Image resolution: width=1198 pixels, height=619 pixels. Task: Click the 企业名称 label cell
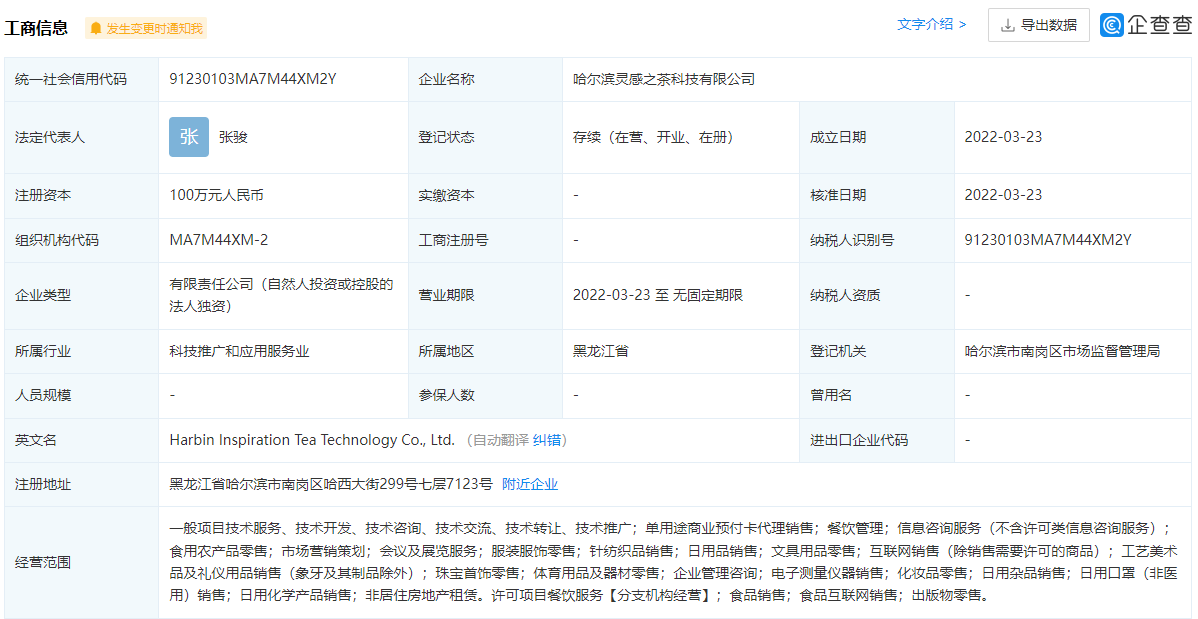pos(485,79)
